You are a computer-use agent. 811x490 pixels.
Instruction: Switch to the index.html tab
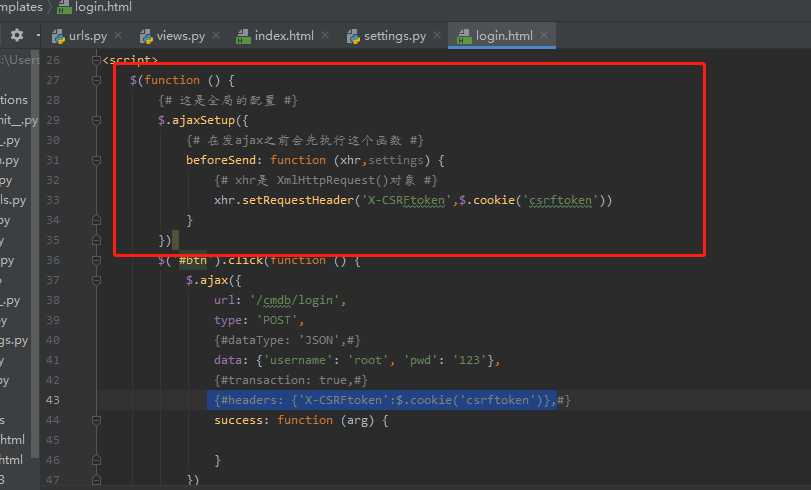tap(283, 36)
